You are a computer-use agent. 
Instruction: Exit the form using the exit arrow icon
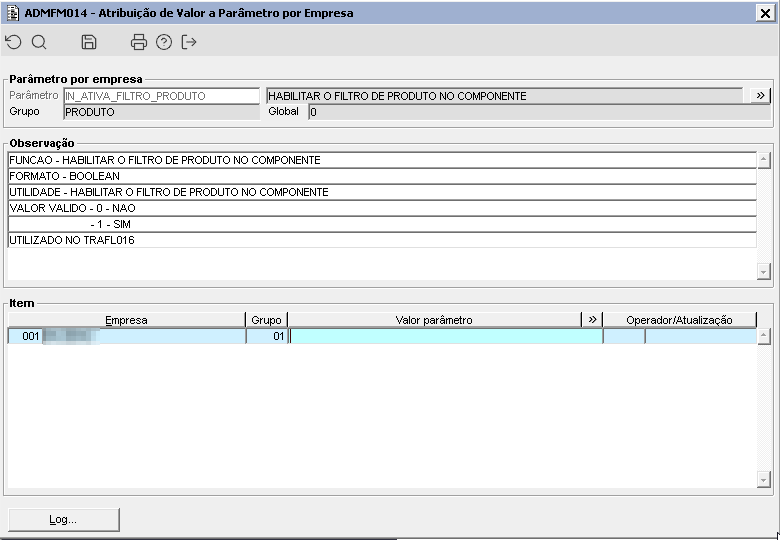[189, 42]
